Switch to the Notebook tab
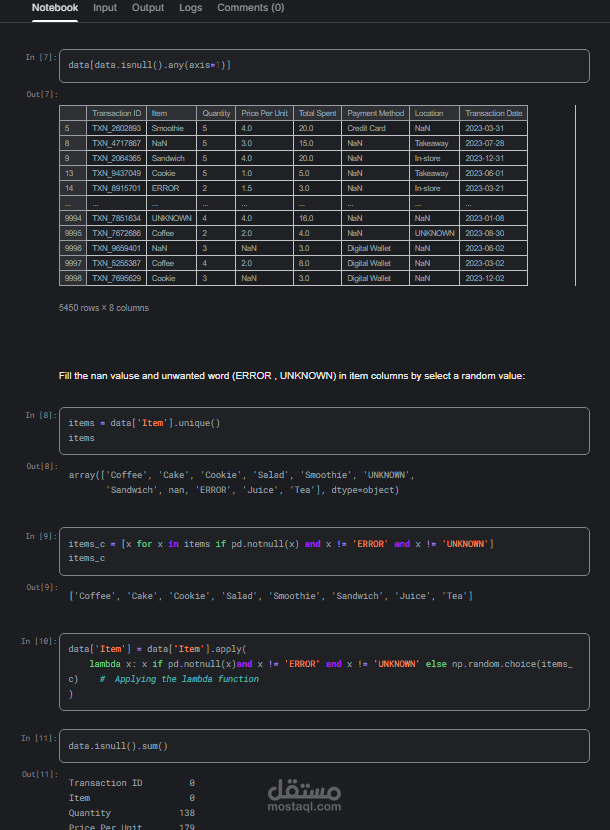The width and height of the screenshot is (610, 830). [55, 8]
